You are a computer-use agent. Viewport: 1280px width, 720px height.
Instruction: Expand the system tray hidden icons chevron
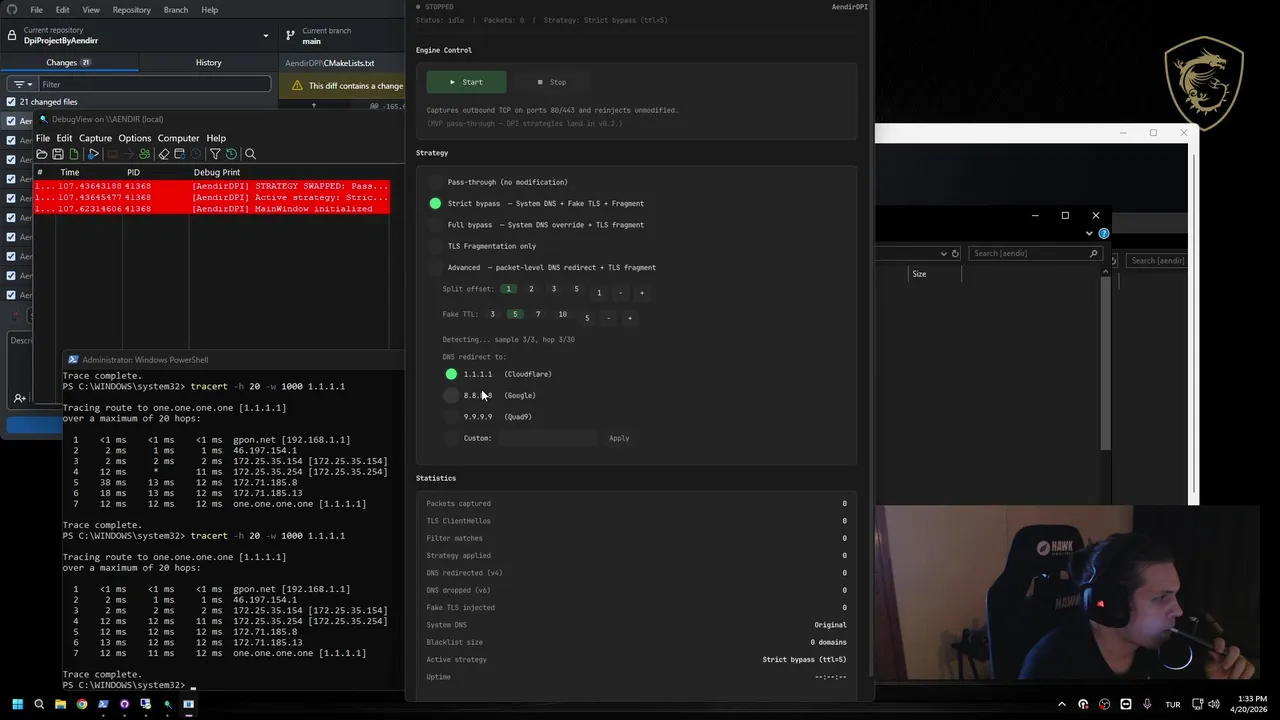click(1062, 704)
